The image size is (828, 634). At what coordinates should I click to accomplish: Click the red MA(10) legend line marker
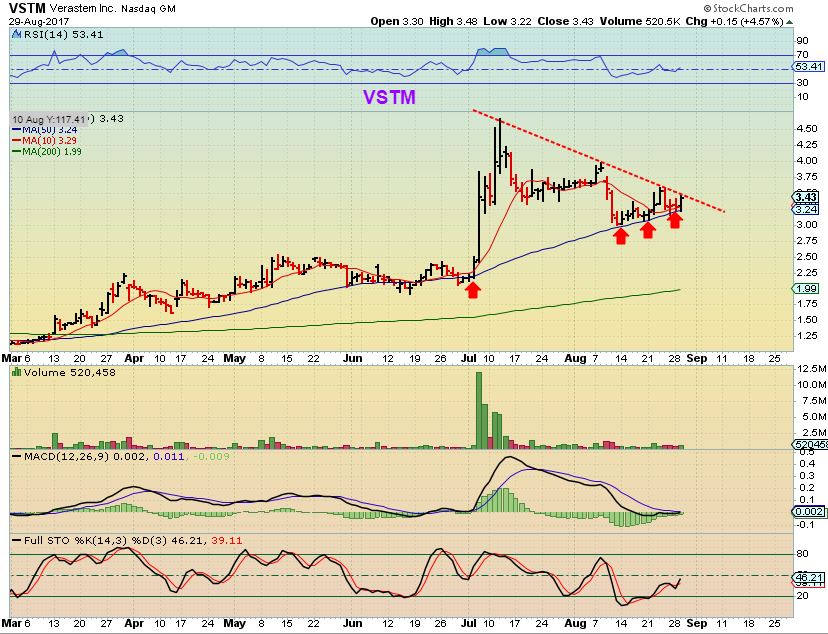point(17,141)
